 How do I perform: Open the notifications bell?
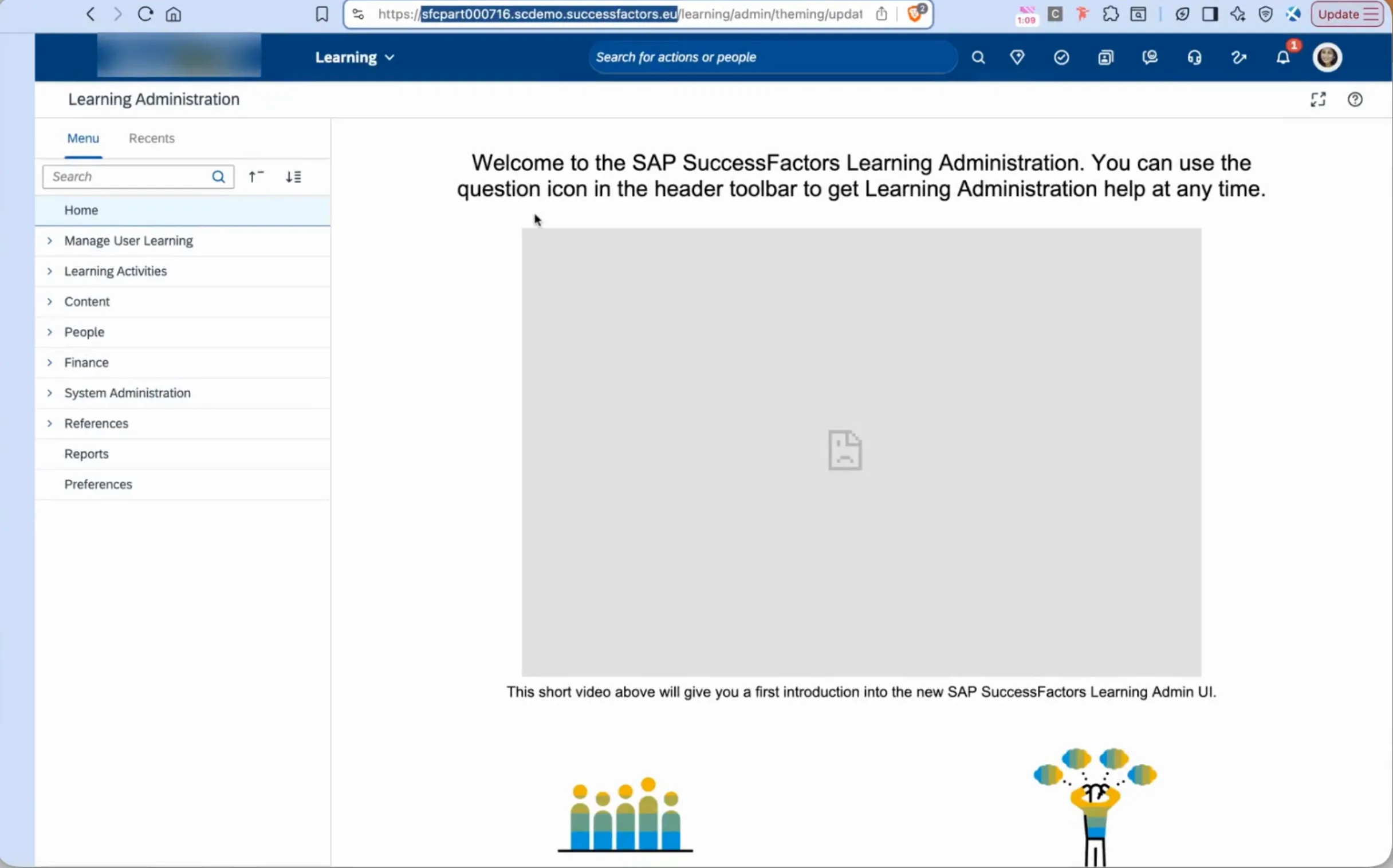1283,57
